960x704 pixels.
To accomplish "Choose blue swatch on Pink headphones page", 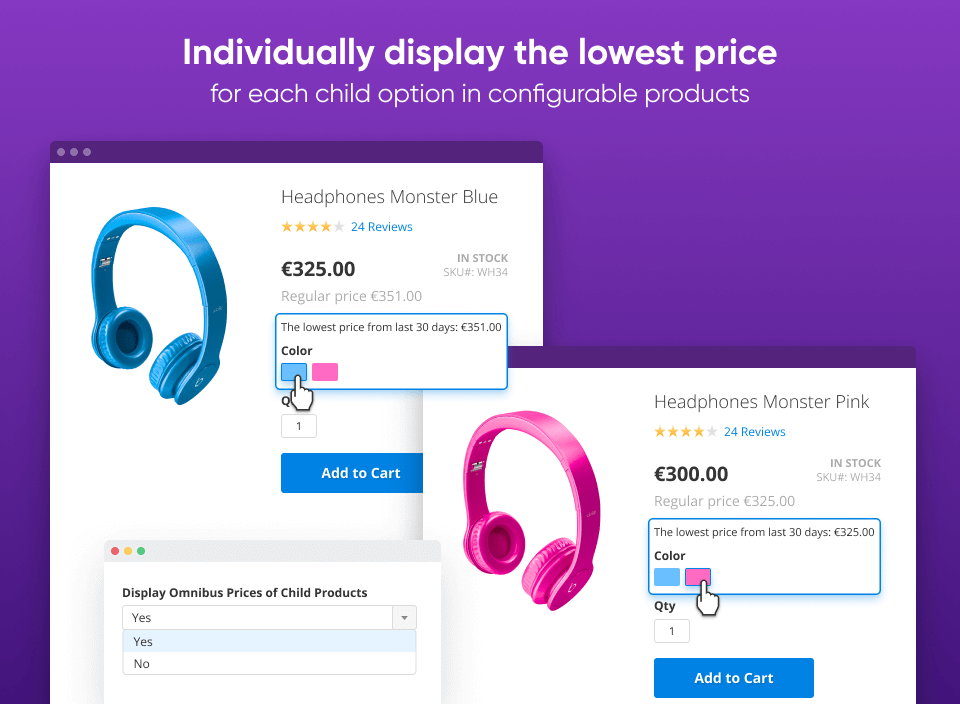I will (x=667, y=577).
